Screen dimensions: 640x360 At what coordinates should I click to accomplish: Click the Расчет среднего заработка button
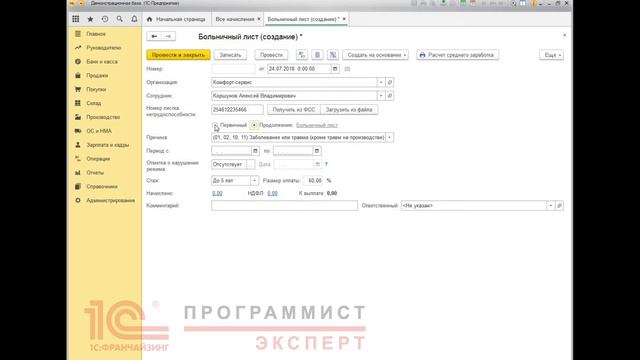458,55
